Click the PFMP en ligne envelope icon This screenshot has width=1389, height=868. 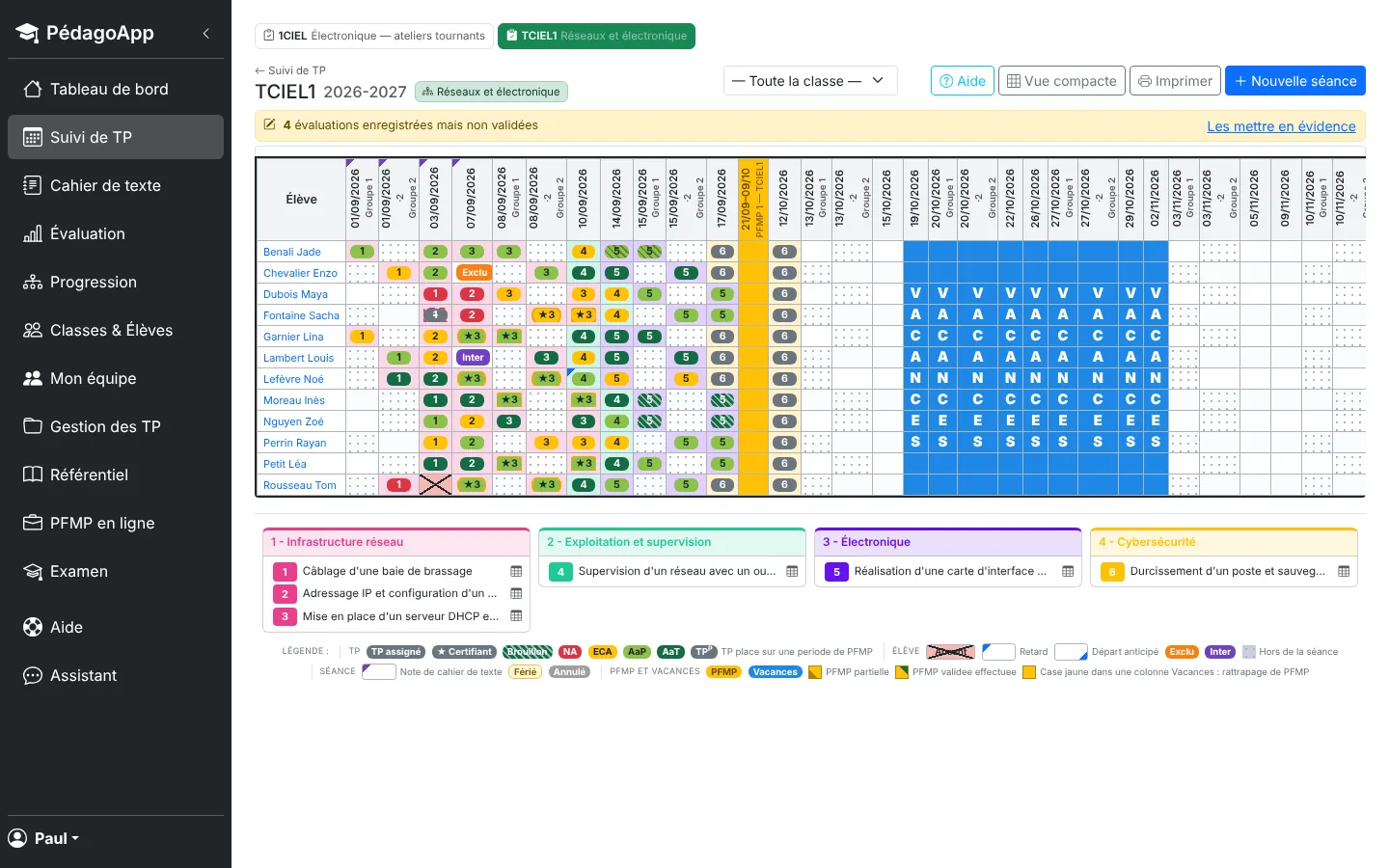point(33,523)
